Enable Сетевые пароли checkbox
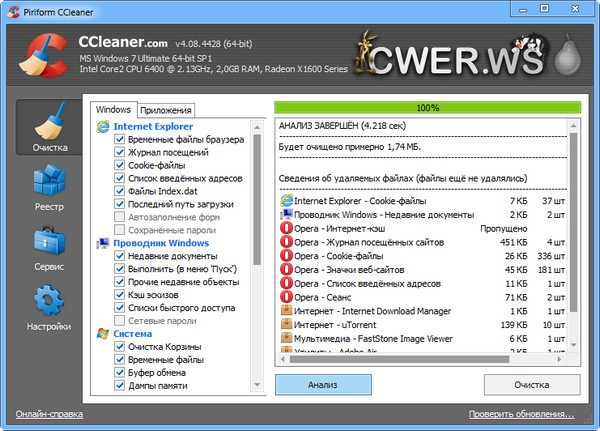Screen dimensions: 600x431 119,320
